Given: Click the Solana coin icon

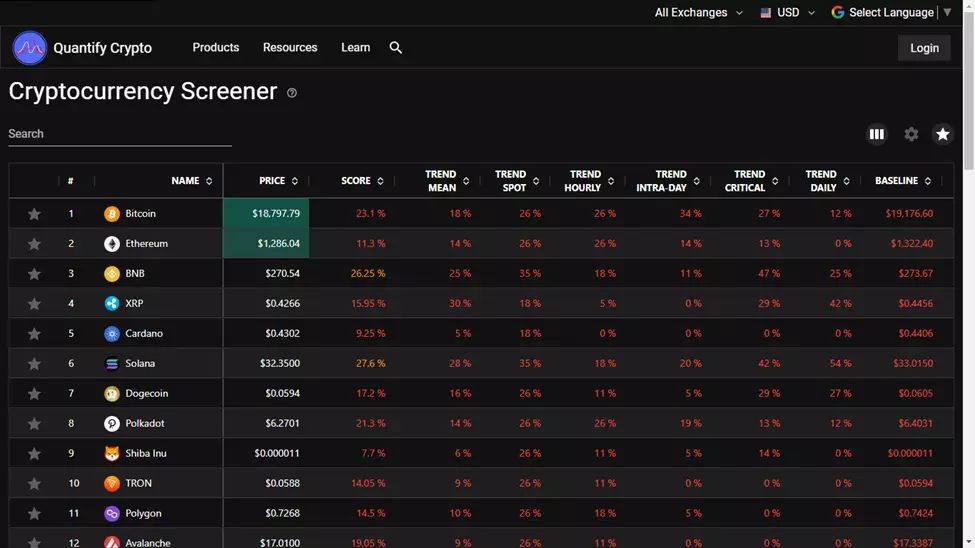Looking at the screenshot, I should point(112,364).
